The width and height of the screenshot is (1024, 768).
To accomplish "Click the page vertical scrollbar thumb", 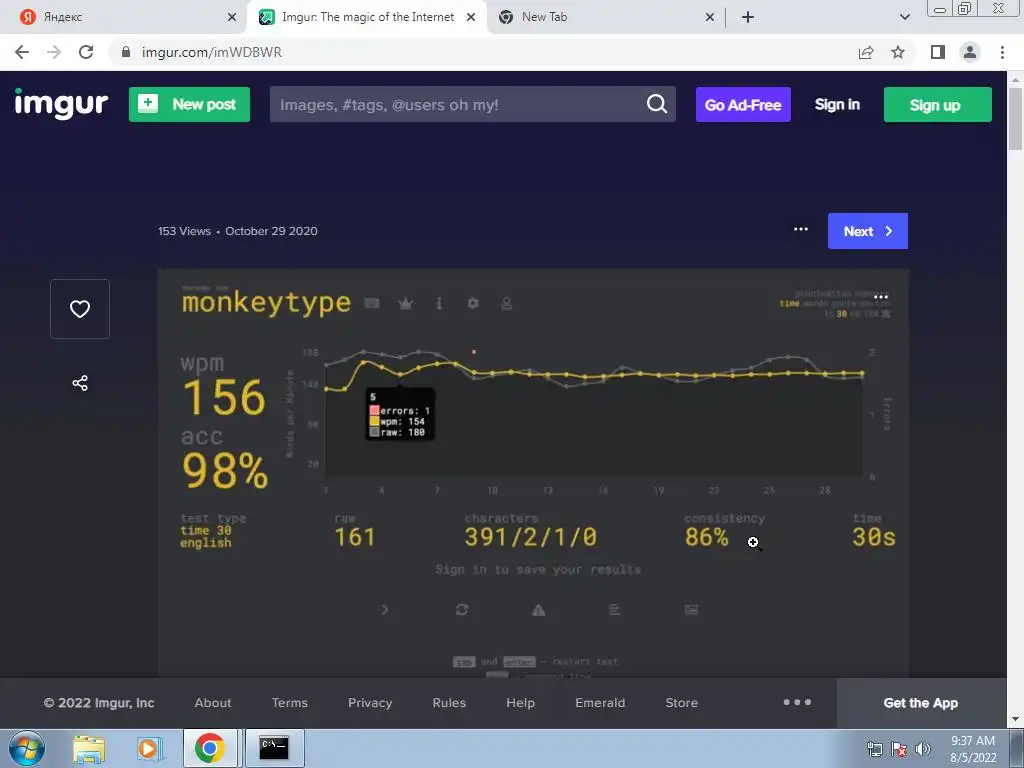I will click(x=1015, y=119).
